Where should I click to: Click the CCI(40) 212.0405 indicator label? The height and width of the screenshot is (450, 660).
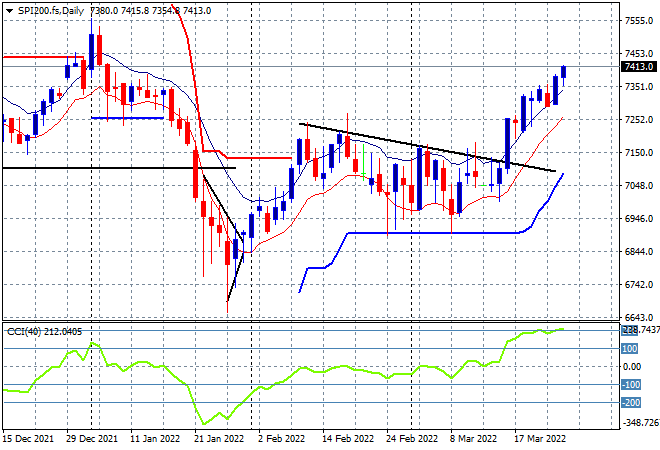[x=44, y=332]
